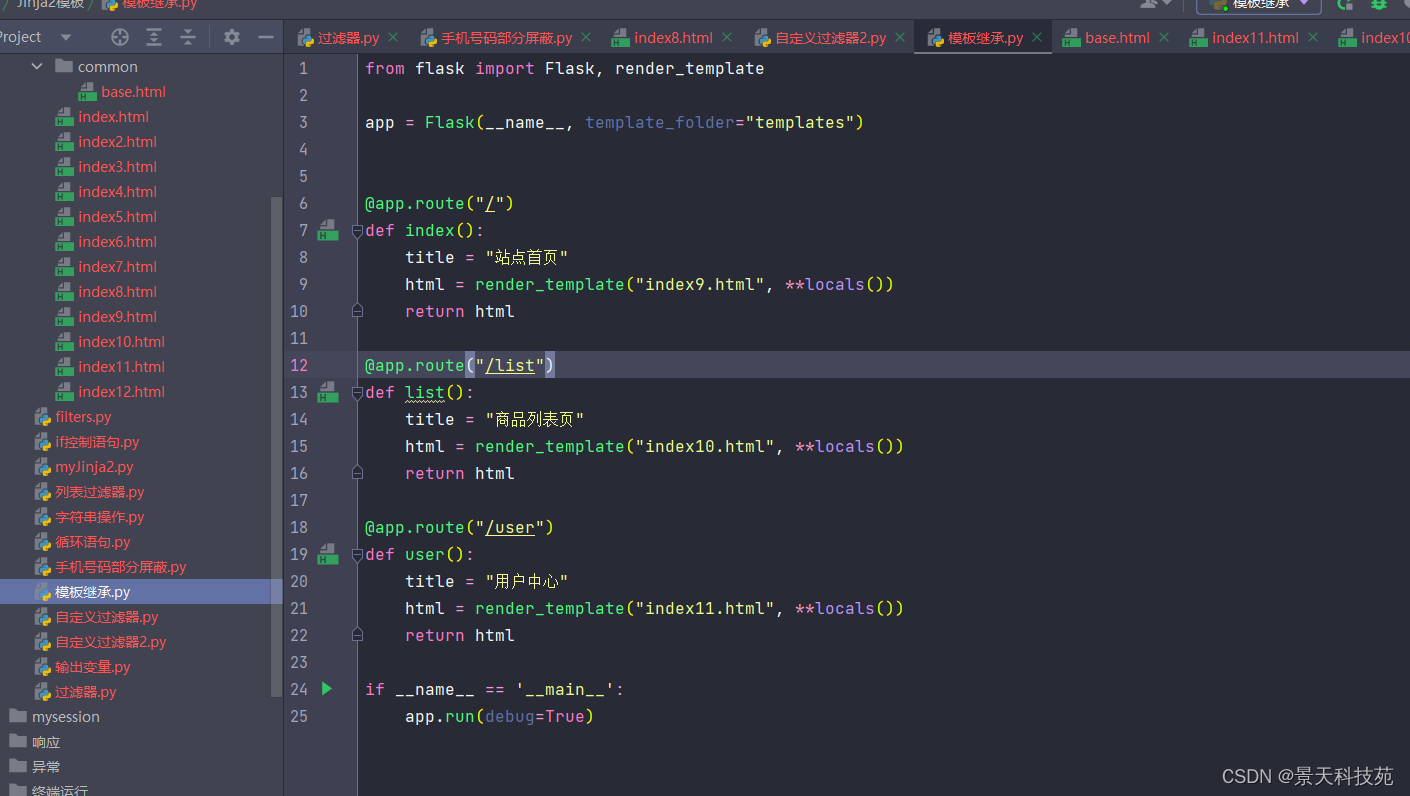Click fold end marker at line 22
The image size is (1410, 796).
[x=357, y=635]
